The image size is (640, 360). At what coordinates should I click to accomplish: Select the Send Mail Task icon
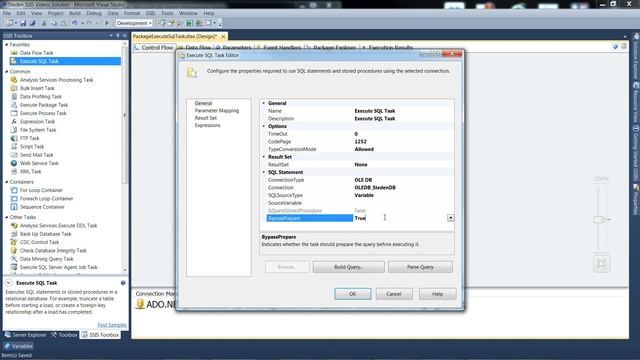click(14, 155)
